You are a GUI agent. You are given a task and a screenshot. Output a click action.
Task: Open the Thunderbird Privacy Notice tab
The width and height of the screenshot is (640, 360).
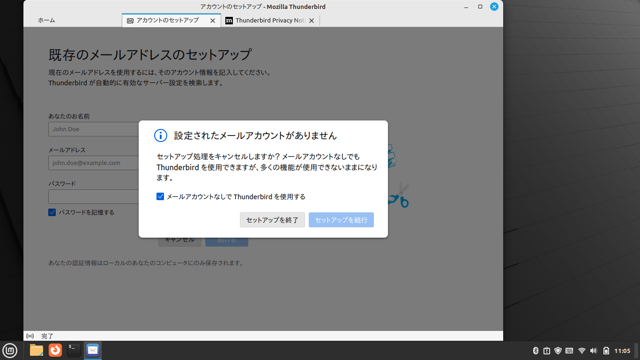click(x=269, y=20)
